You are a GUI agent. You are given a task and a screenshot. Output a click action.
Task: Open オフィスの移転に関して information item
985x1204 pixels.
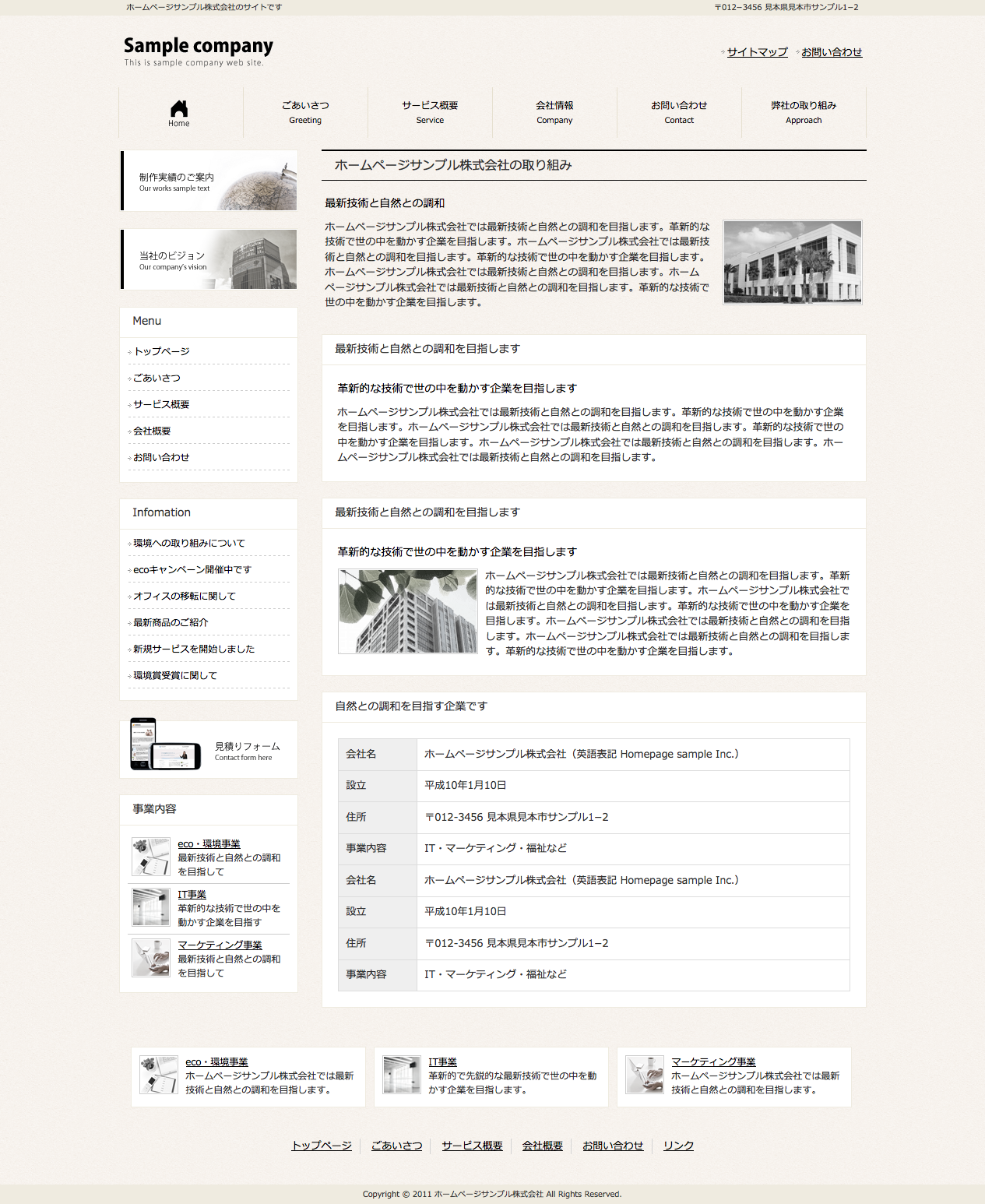tap(185, 596)
